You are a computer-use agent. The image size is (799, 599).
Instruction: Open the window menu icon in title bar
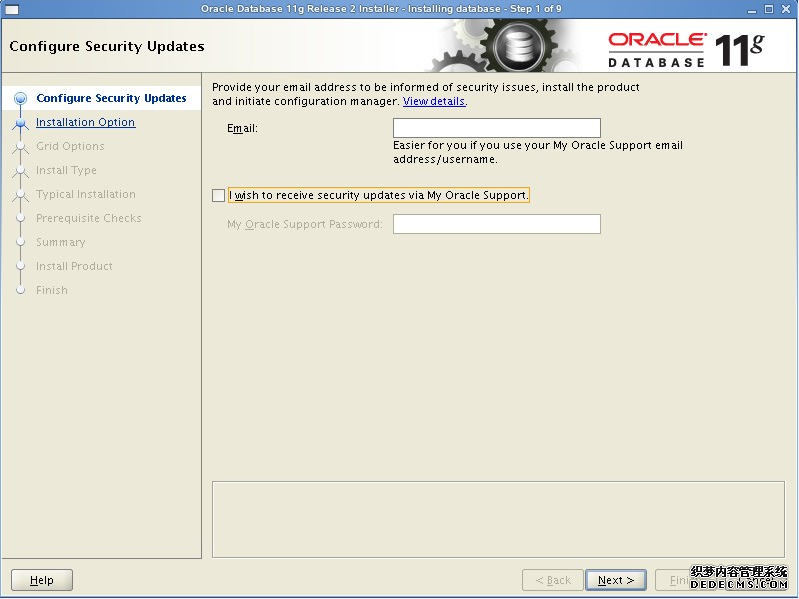(12, 9)
